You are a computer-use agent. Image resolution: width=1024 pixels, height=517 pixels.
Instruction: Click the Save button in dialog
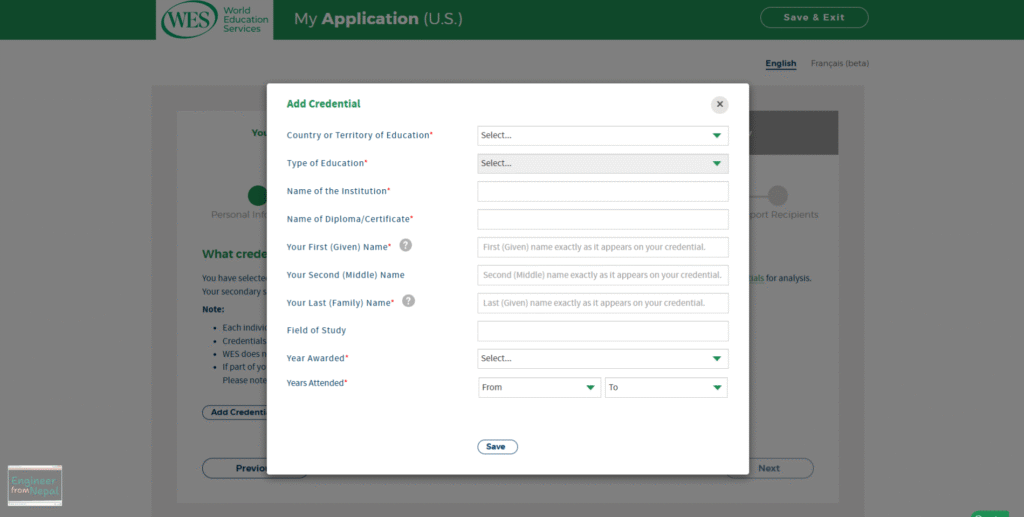coord(498,447)
